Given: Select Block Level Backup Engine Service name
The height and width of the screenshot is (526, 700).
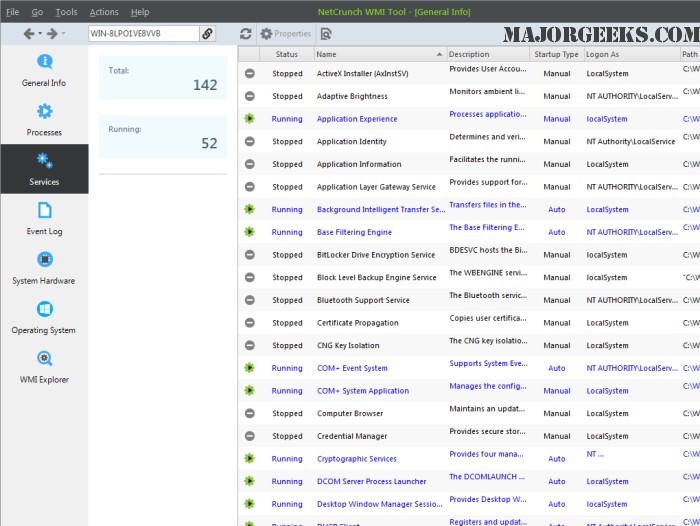Looking at the screenshot, I should tap(376, 277).
